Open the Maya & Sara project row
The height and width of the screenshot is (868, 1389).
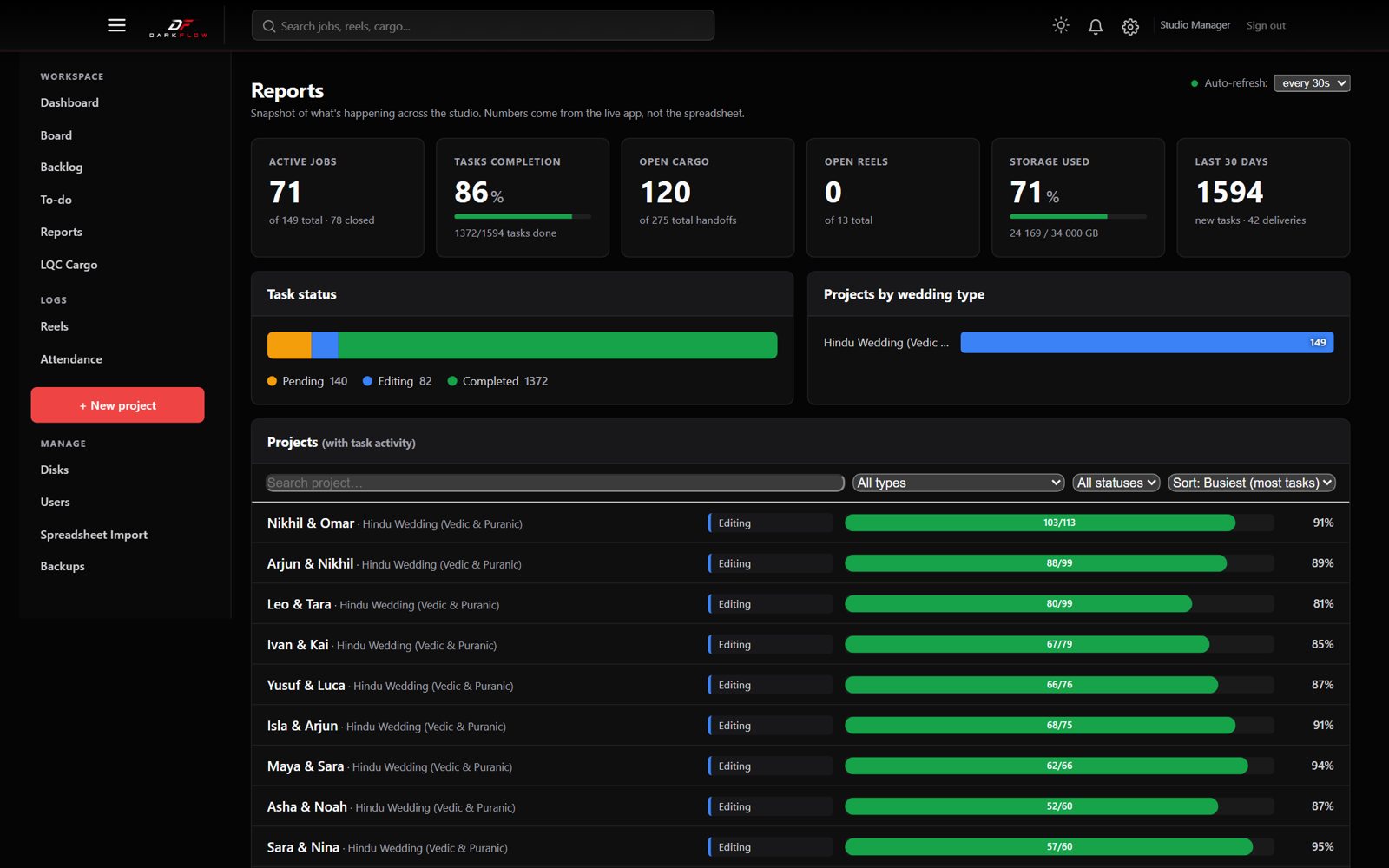pos(800,766)
